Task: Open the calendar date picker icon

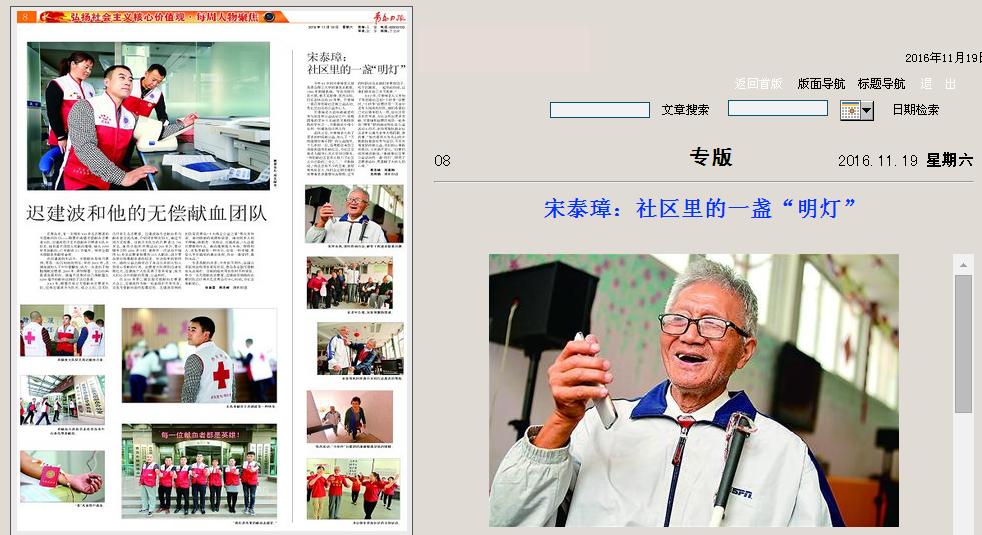Action: (850, 110)
